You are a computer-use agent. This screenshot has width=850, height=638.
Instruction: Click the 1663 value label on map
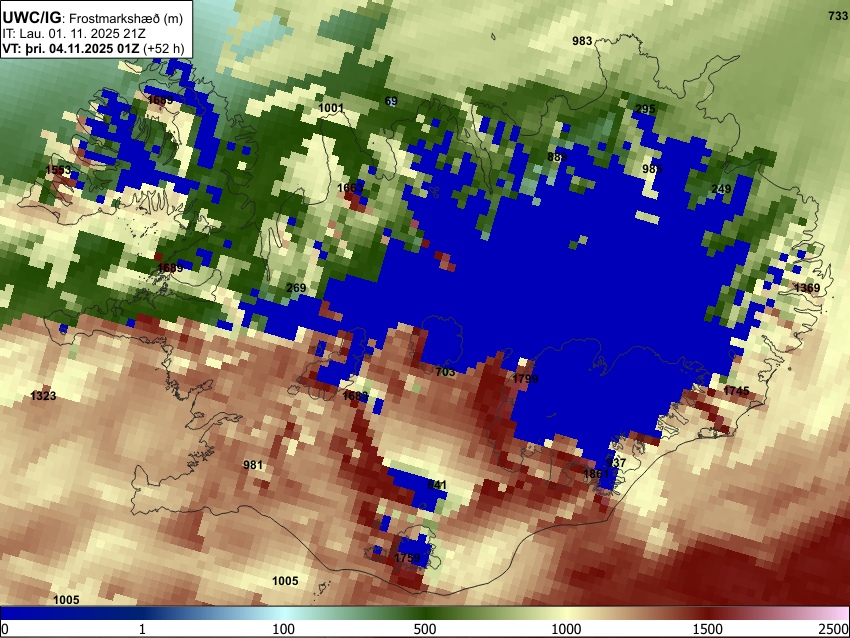pos(350,188)
